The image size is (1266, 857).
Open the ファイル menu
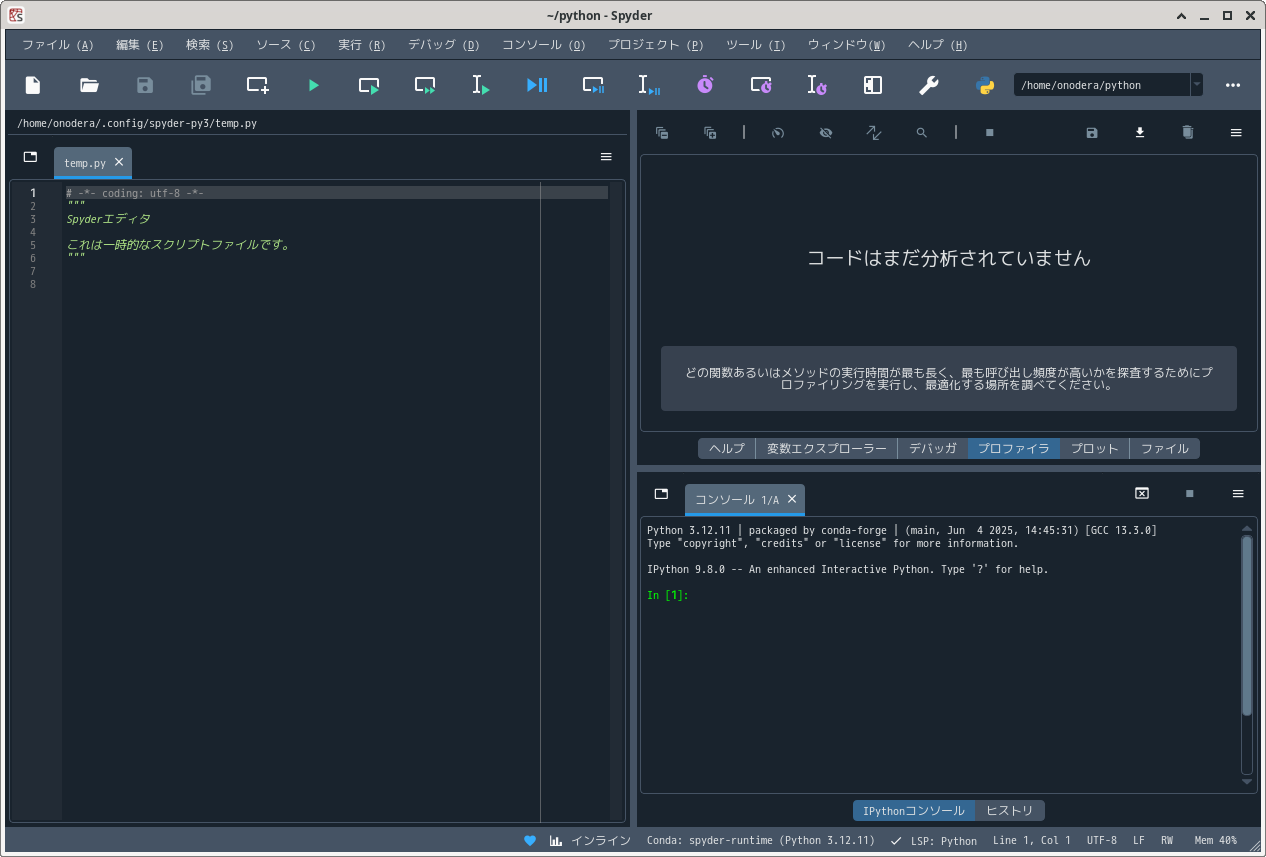pyautogui.click(x=57, y=45)
